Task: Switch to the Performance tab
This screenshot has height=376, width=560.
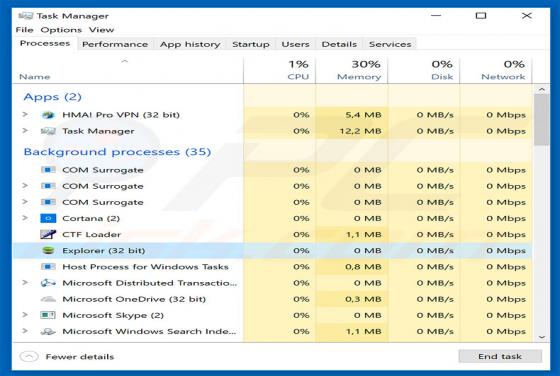Action: pos(115,44)
